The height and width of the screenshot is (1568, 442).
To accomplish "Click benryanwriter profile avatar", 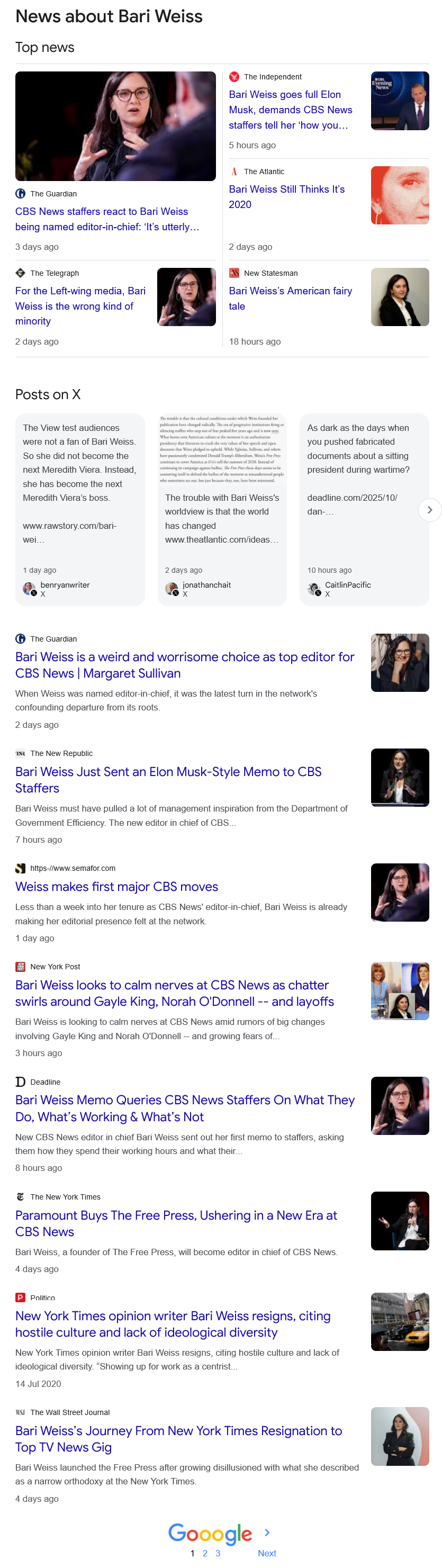I will pos(29,589).
